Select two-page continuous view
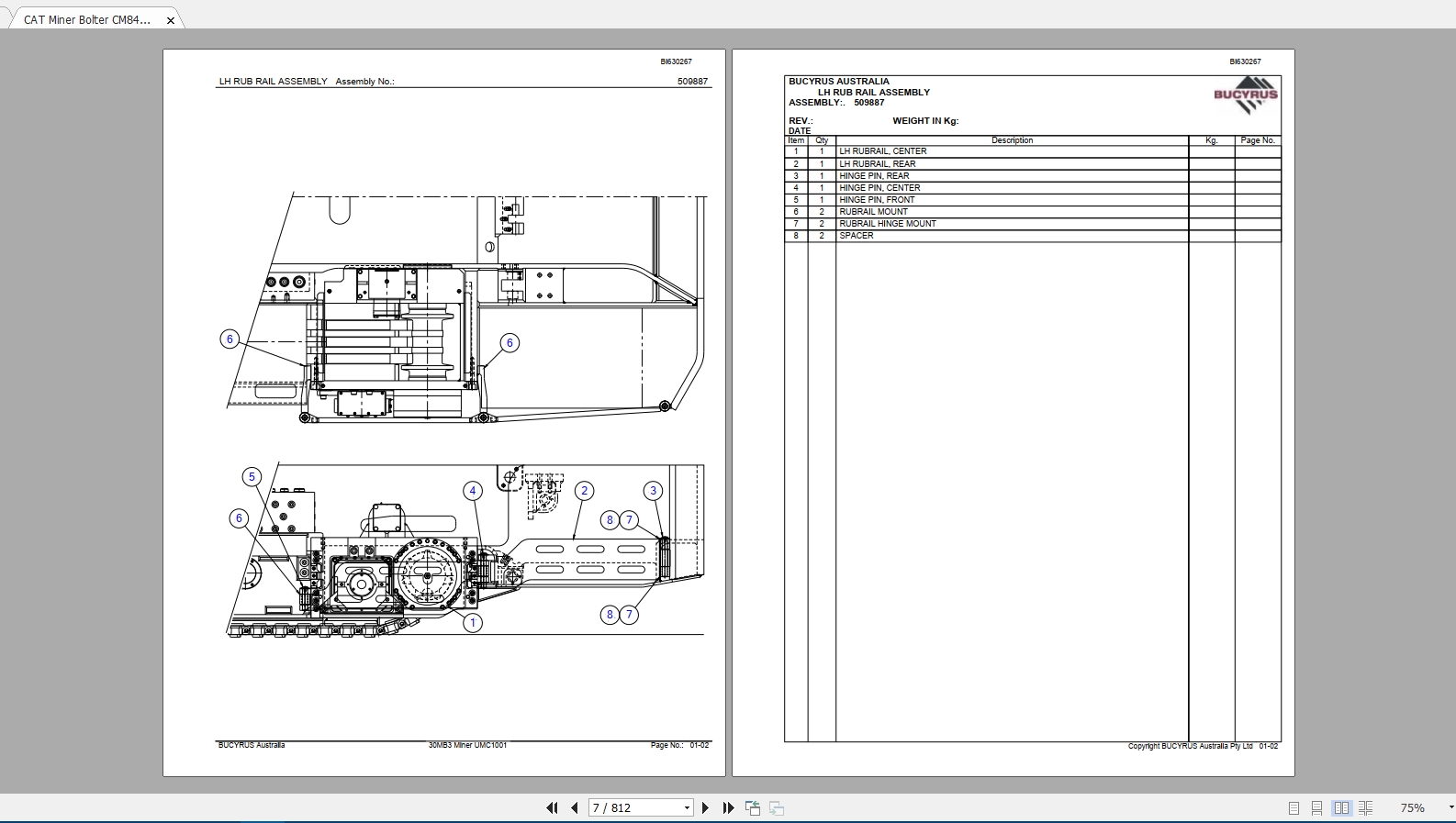This screenshot has width=1456, height=823. click(1366, 807)
